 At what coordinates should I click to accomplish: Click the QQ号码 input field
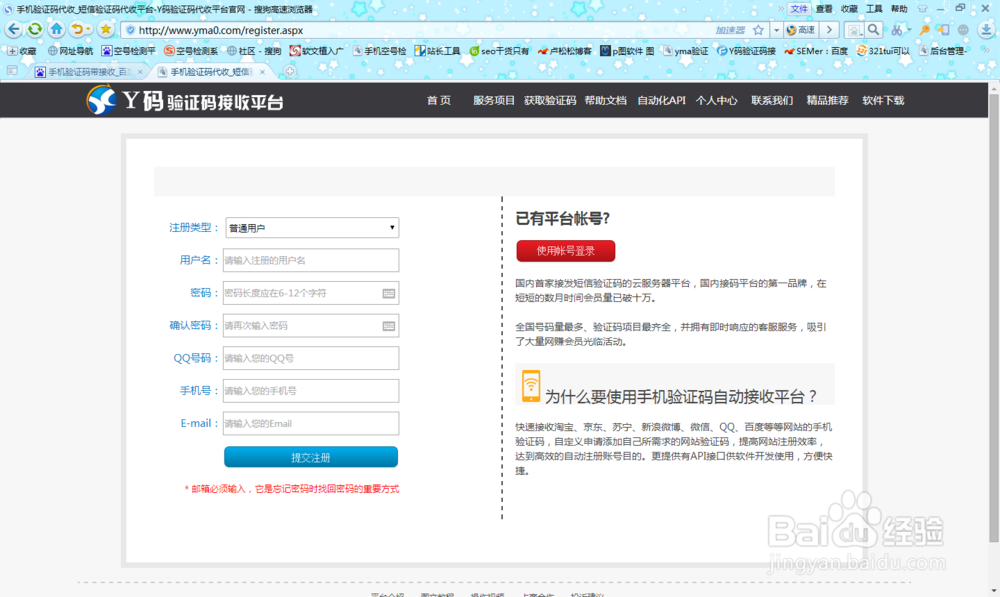311,358
